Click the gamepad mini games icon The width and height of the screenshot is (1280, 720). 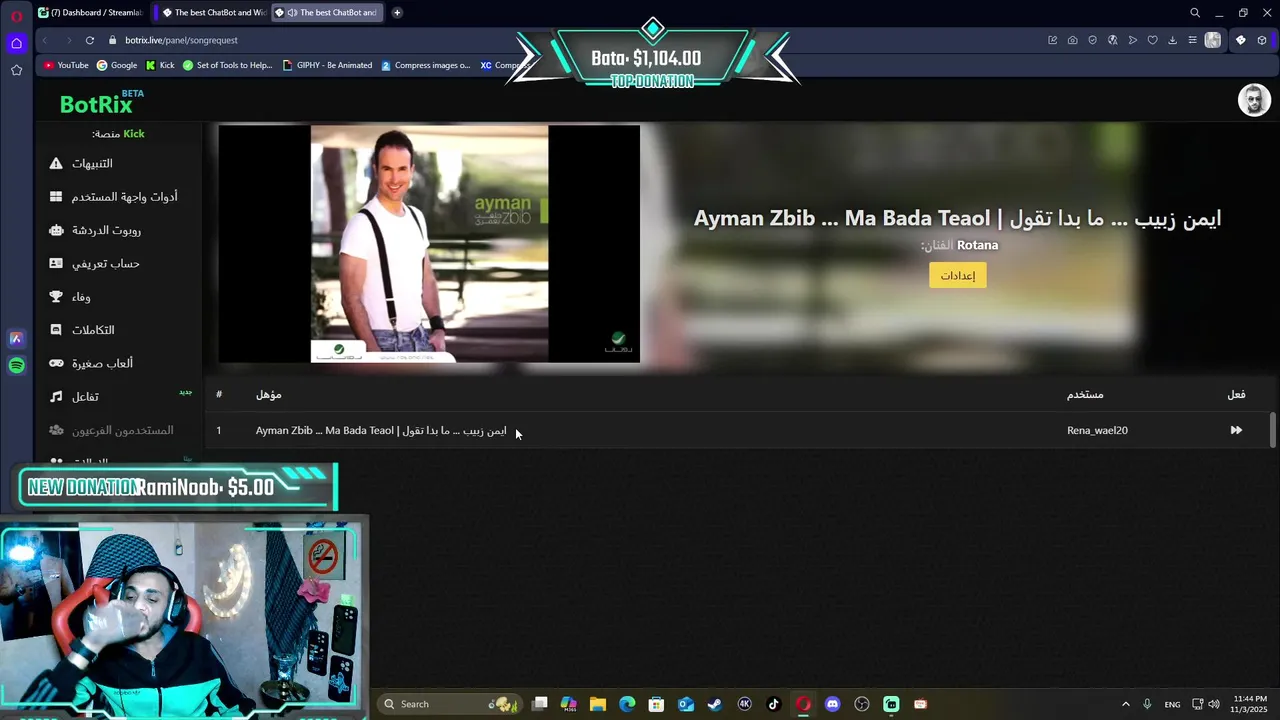click(56, 363)
